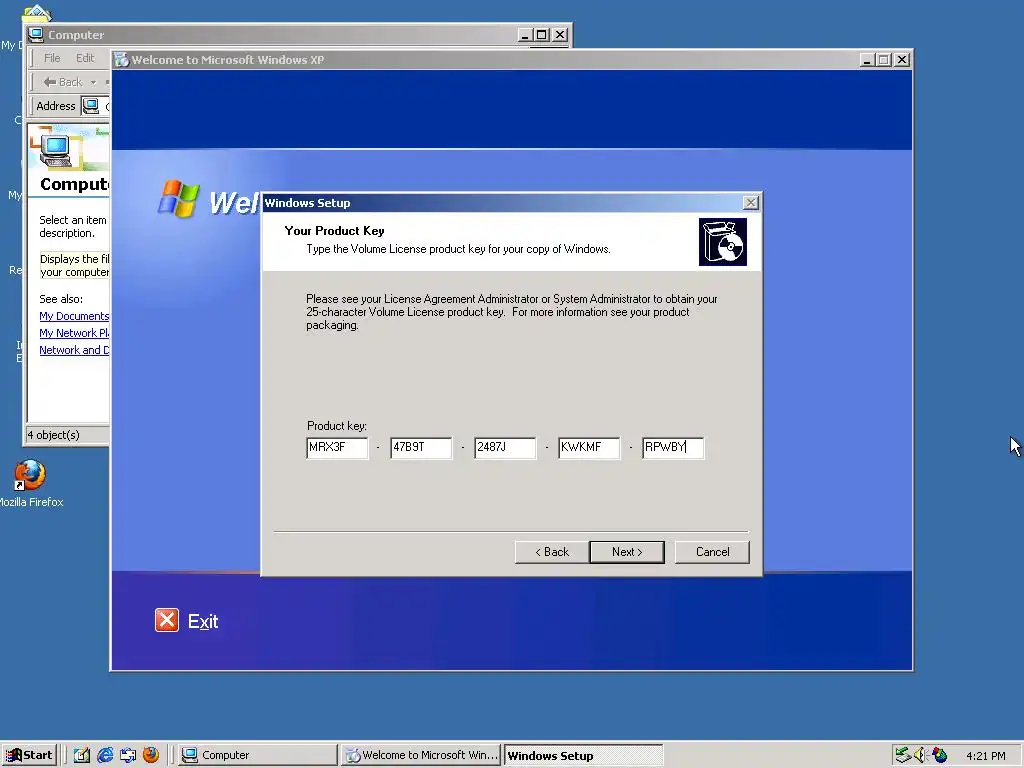Click the Computer title bar icon
The image size is (1024, 768).
pyautogui.click(x=37, y=35)
